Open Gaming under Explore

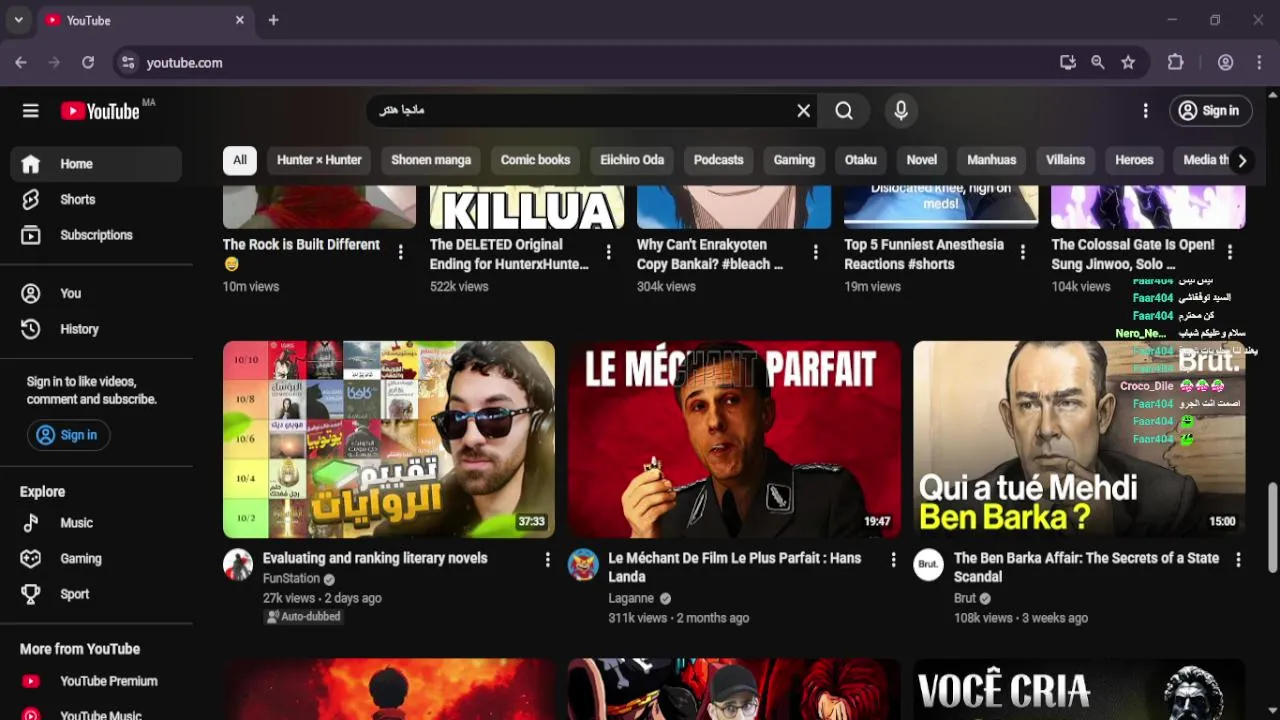[x=96, y=558]
